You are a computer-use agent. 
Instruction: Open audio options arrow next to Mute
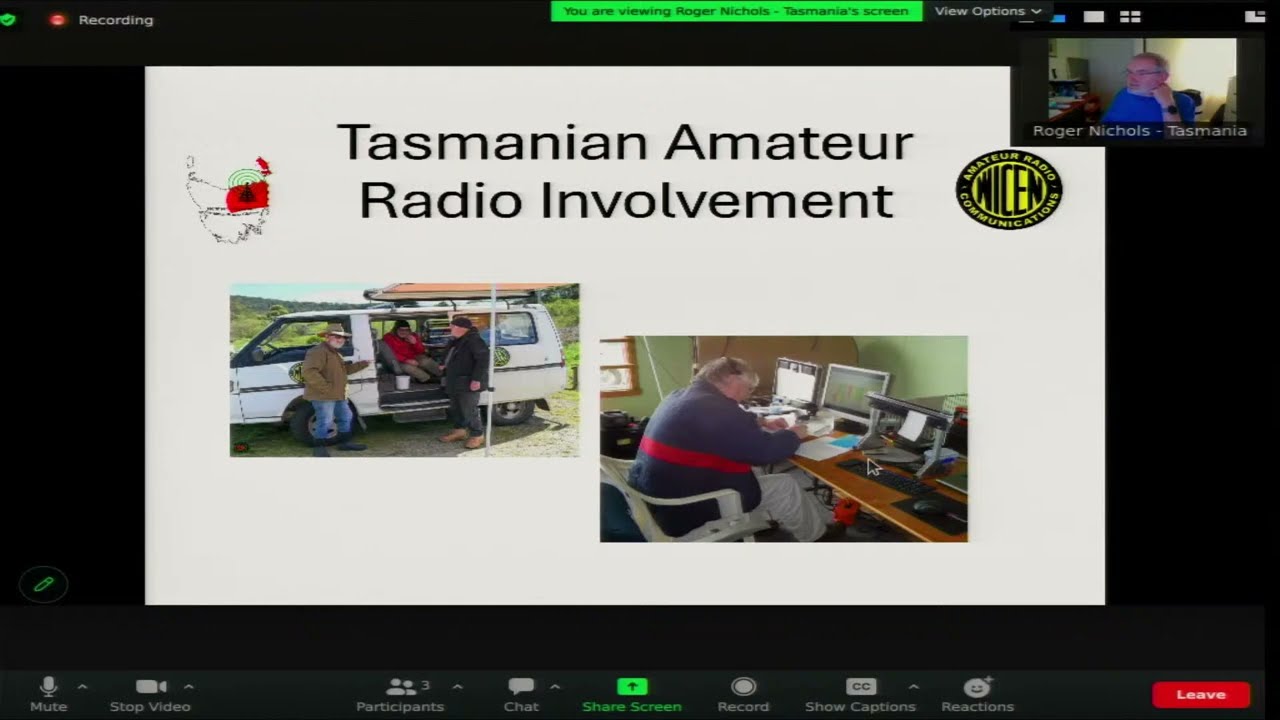82,687
